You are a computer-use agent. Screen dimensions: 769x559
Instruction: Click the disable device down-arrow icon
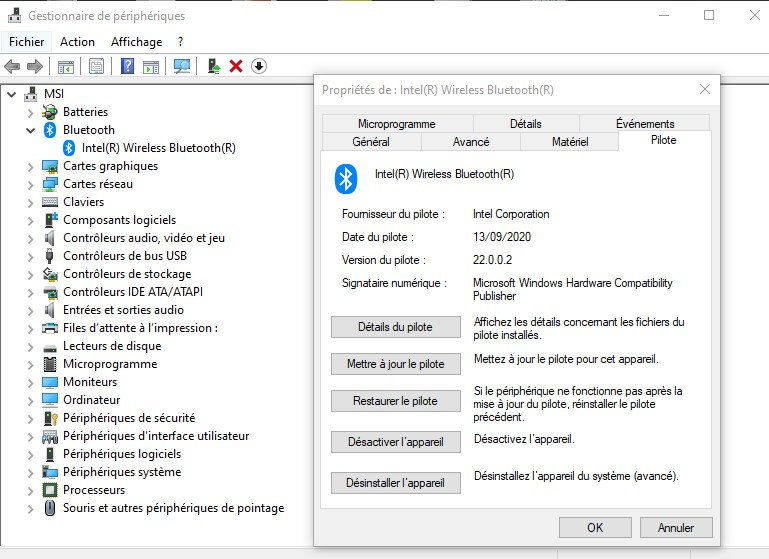(x=259, y=66)
